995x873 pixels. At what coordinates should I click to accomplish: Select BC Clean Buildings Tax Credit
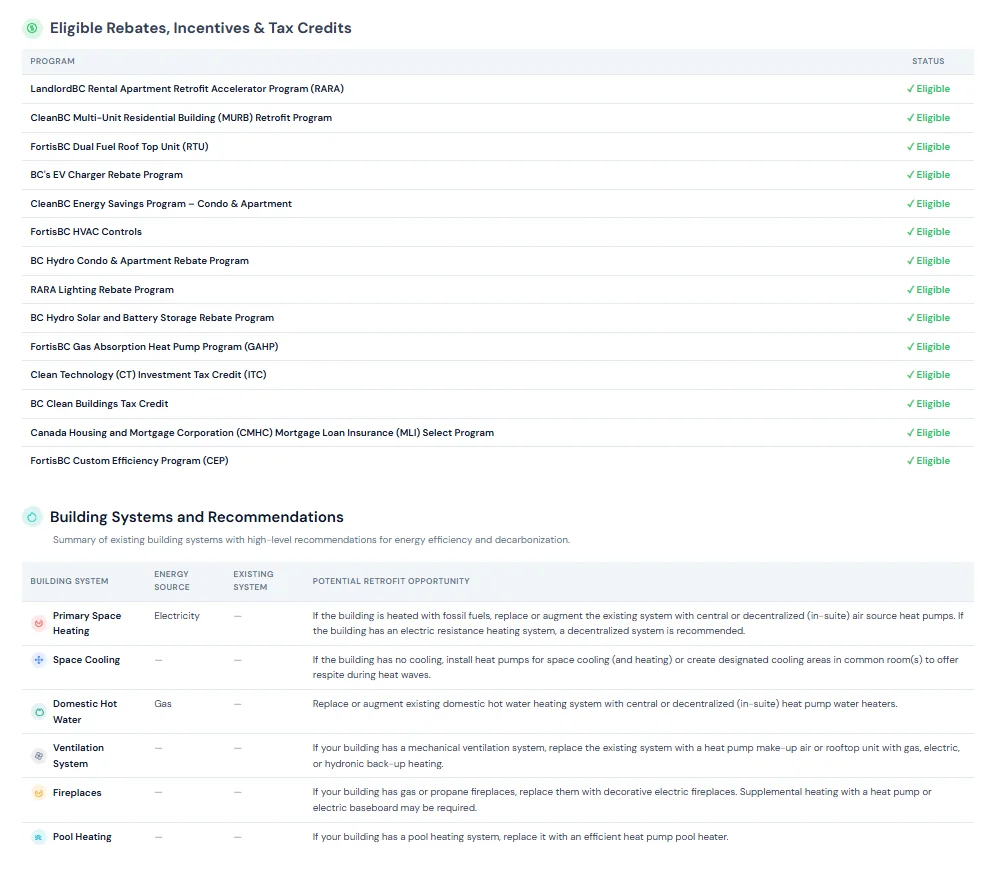pyautogui.click(x=498, y=404)
